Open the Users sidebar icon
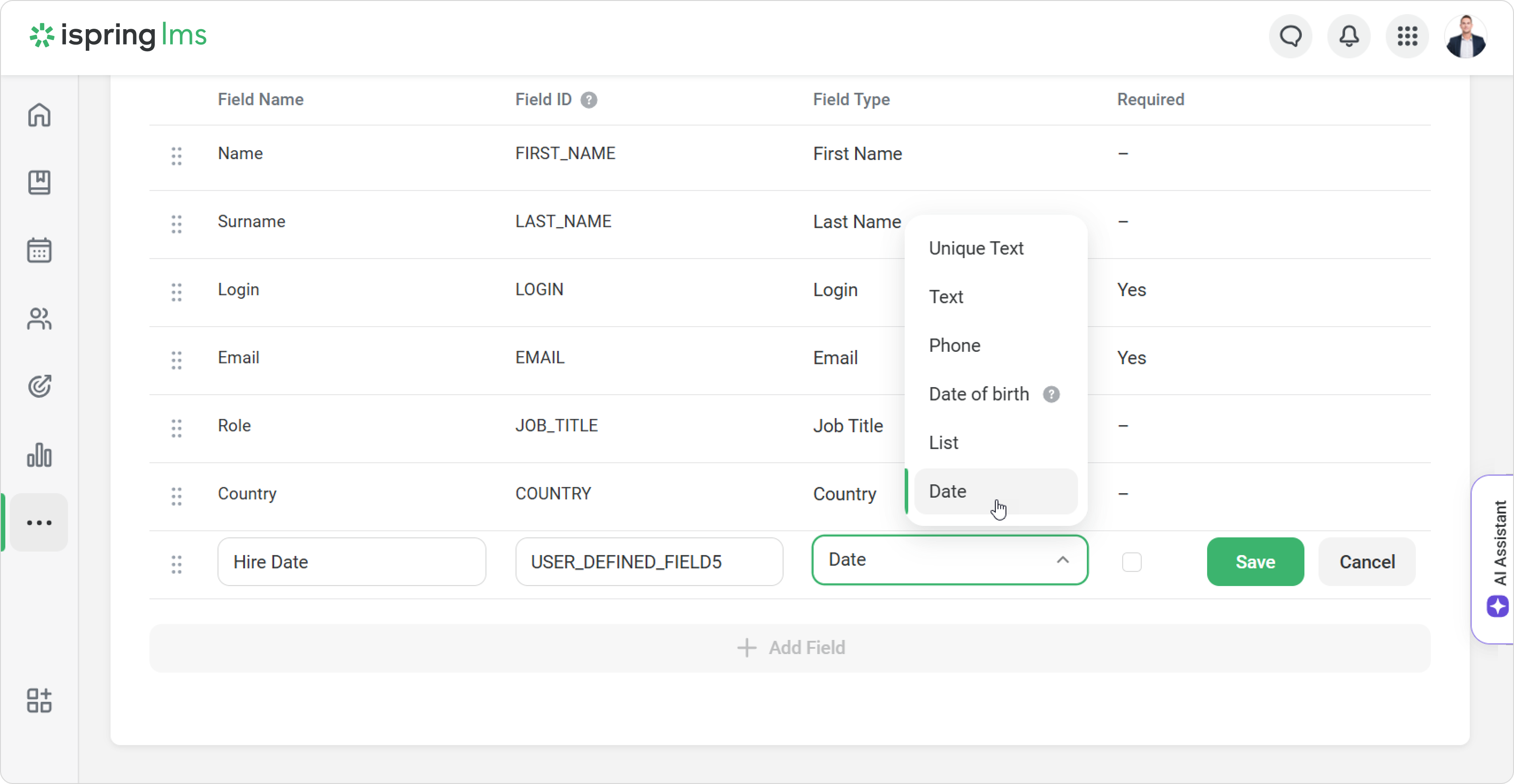Image resolution: width=1514 pixels, height=784 pixels. pyautogui.click(x=39, y=318)
